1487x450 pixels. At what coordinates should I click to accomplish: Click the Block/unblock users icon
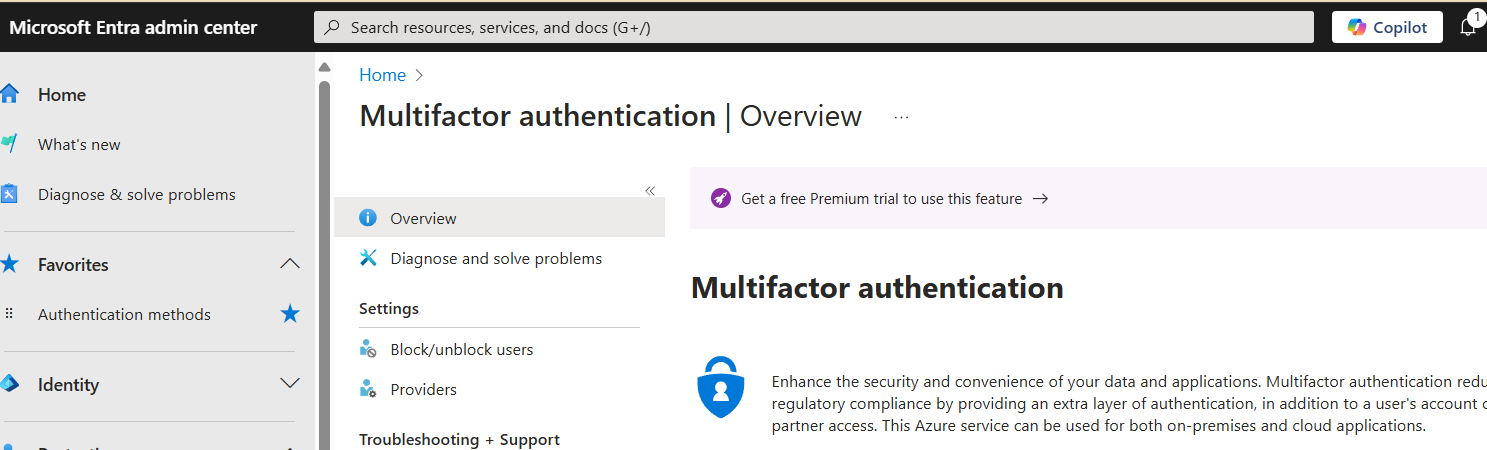click(x=368, y=349)
